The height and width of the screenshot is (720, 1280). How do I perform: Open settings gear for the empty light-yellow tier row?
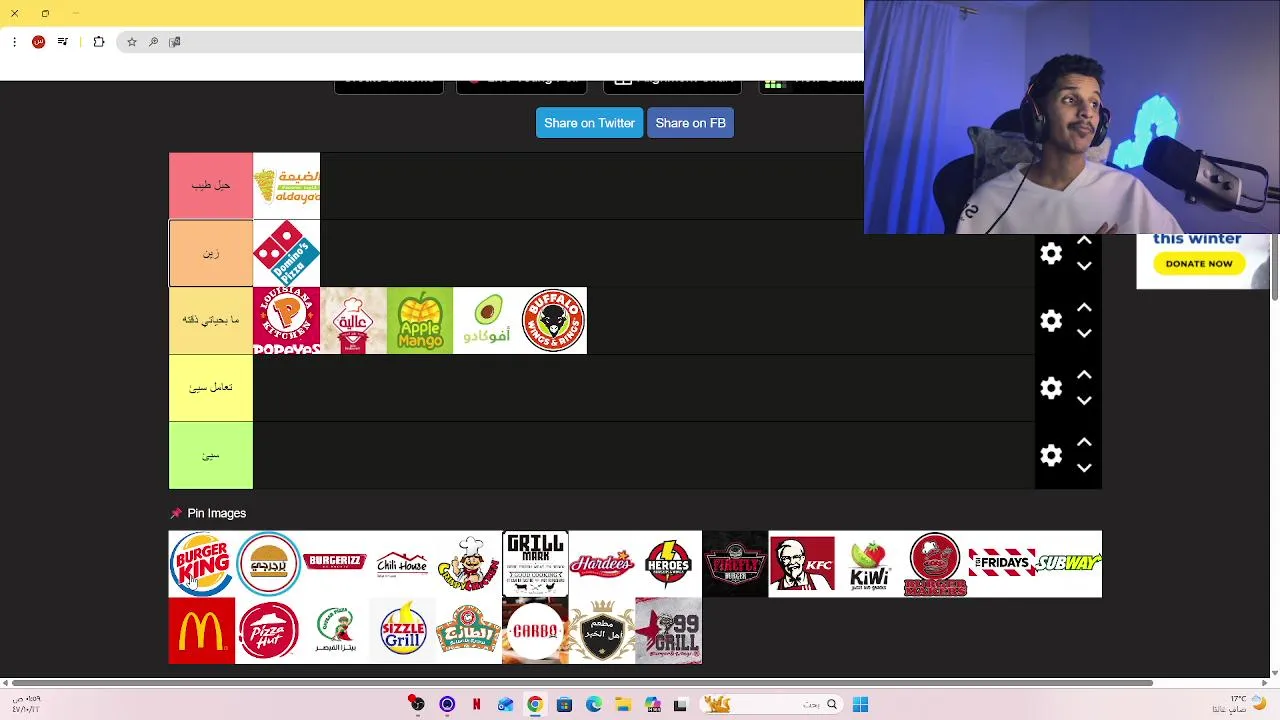click(1050, 388)
